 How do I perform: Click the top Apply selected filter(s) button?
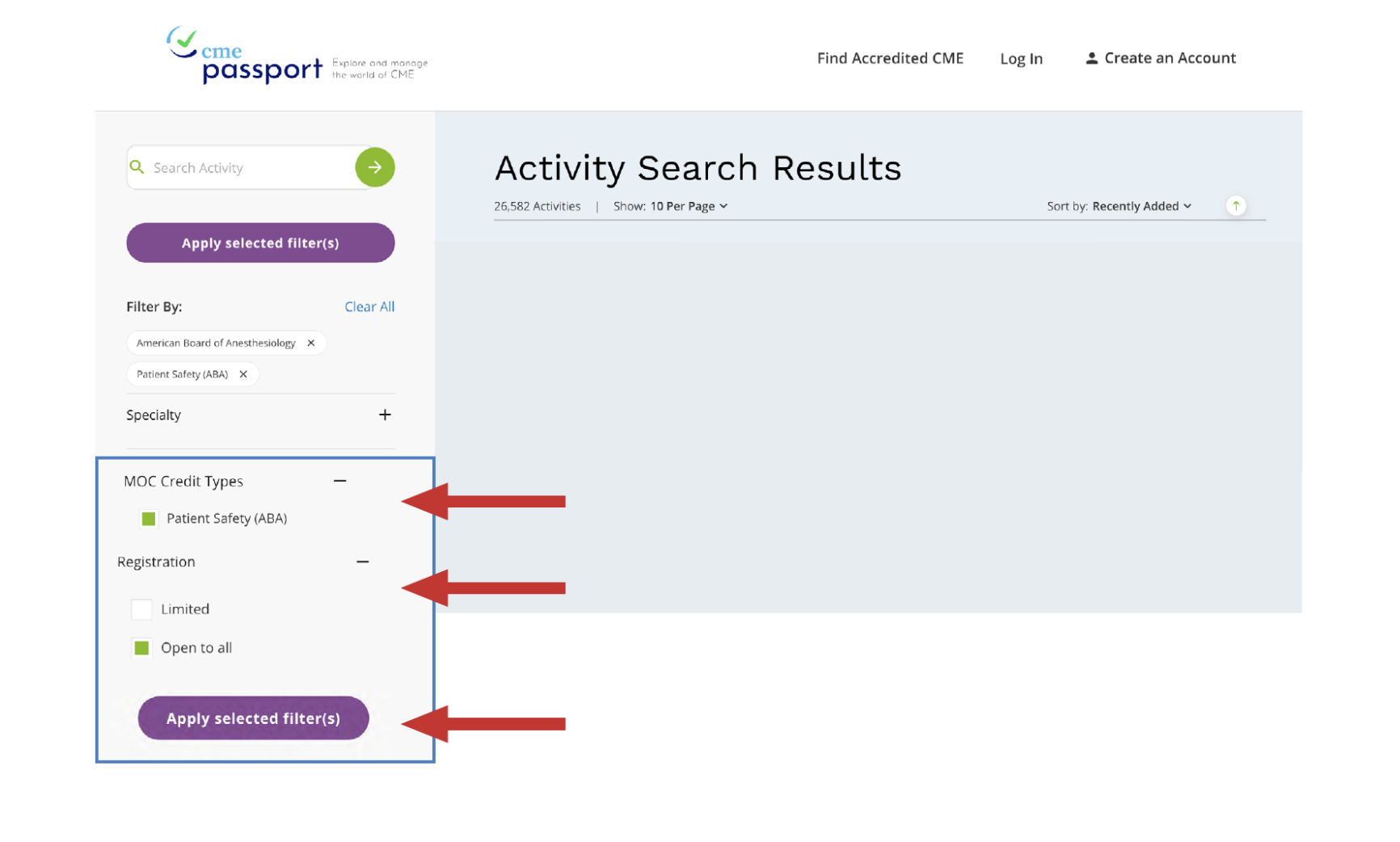pyautogui.click(x=260, y=243)
